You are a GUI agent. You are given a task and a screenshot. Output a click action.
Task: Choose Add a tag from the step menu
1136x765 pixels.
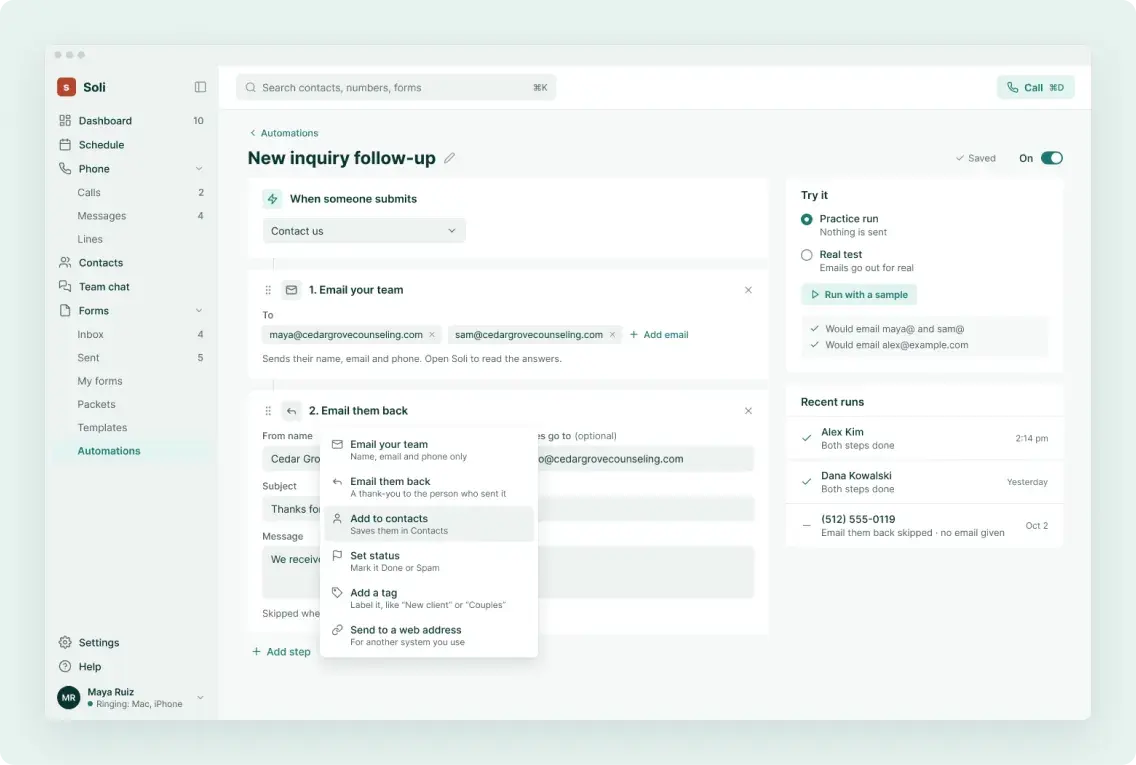(x=429, y=598)
